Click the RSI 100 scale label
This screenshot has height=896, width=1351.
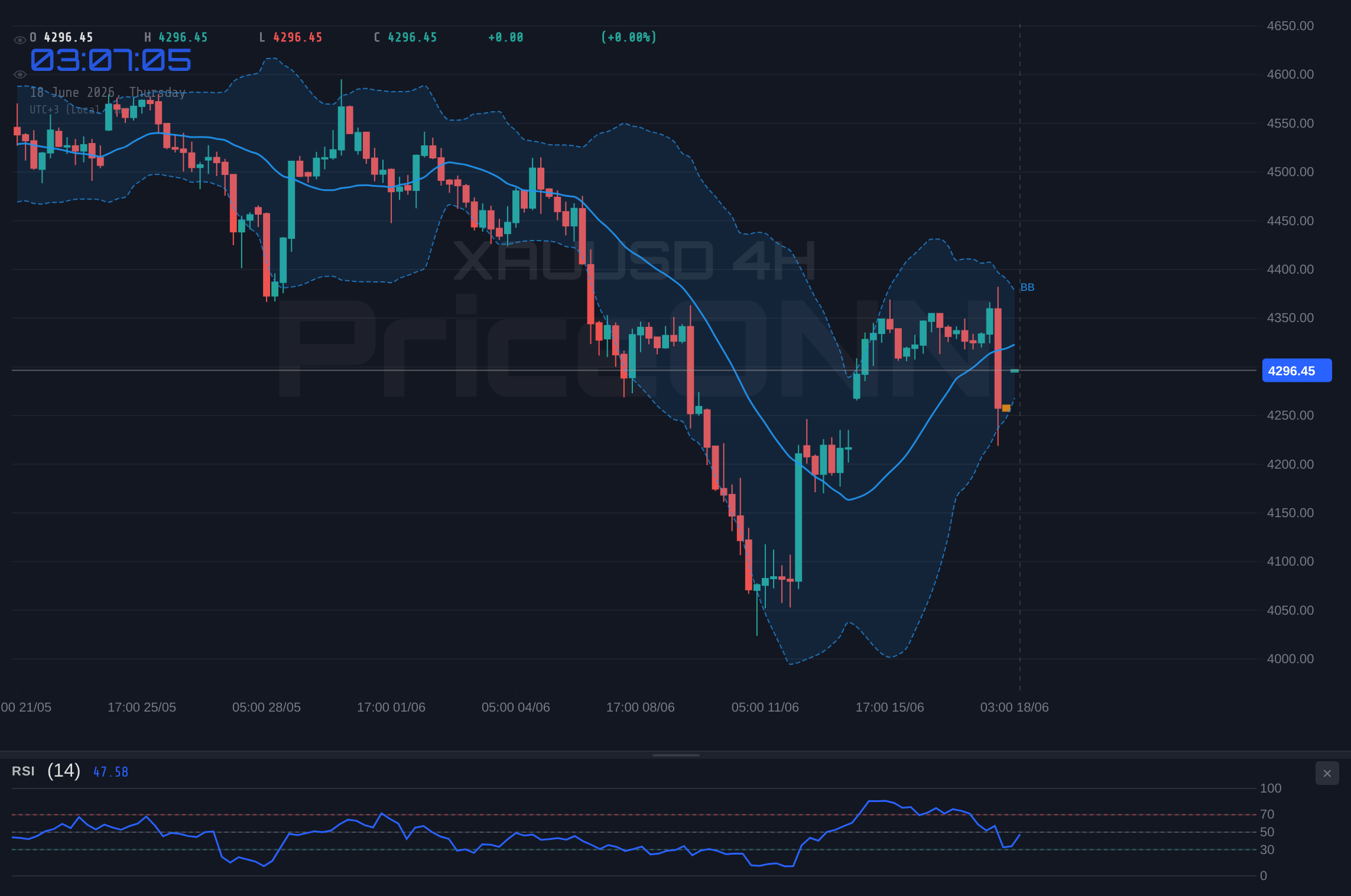1271,788
